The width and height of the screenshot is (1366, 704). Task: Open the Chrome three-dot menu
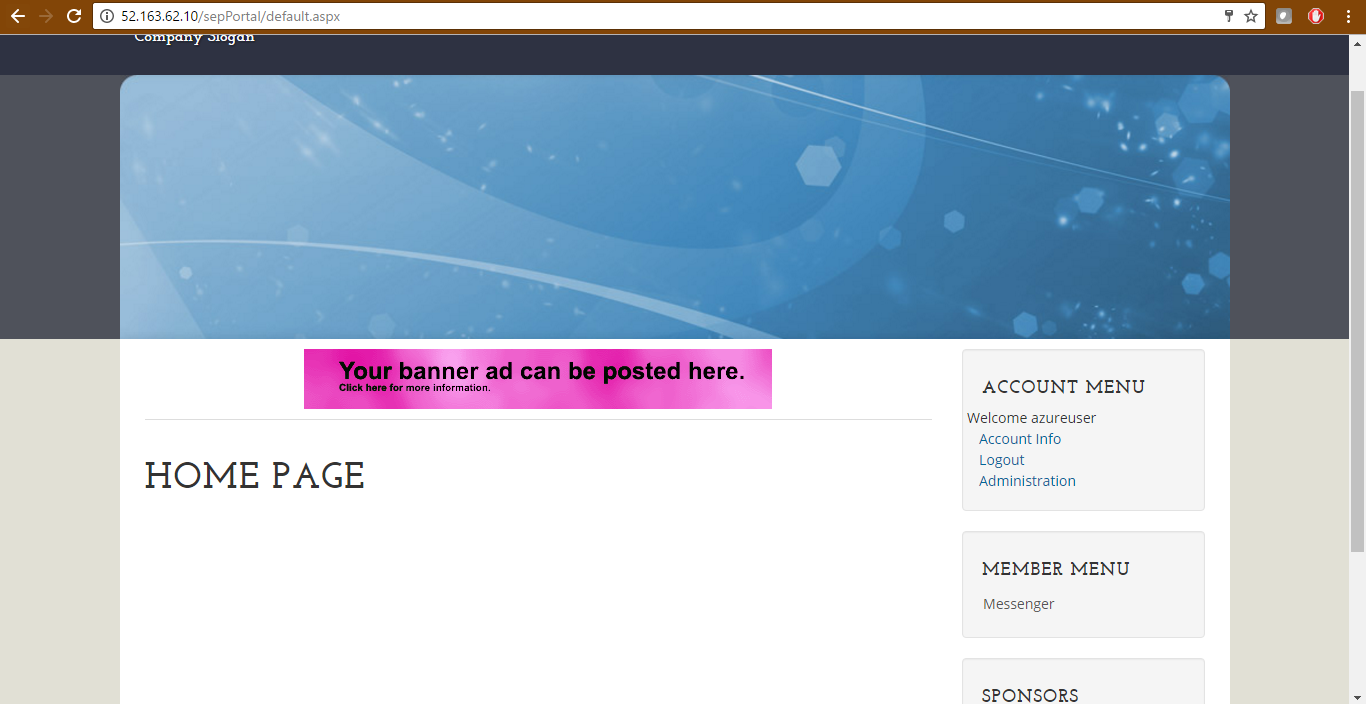tap(1348, 16)
